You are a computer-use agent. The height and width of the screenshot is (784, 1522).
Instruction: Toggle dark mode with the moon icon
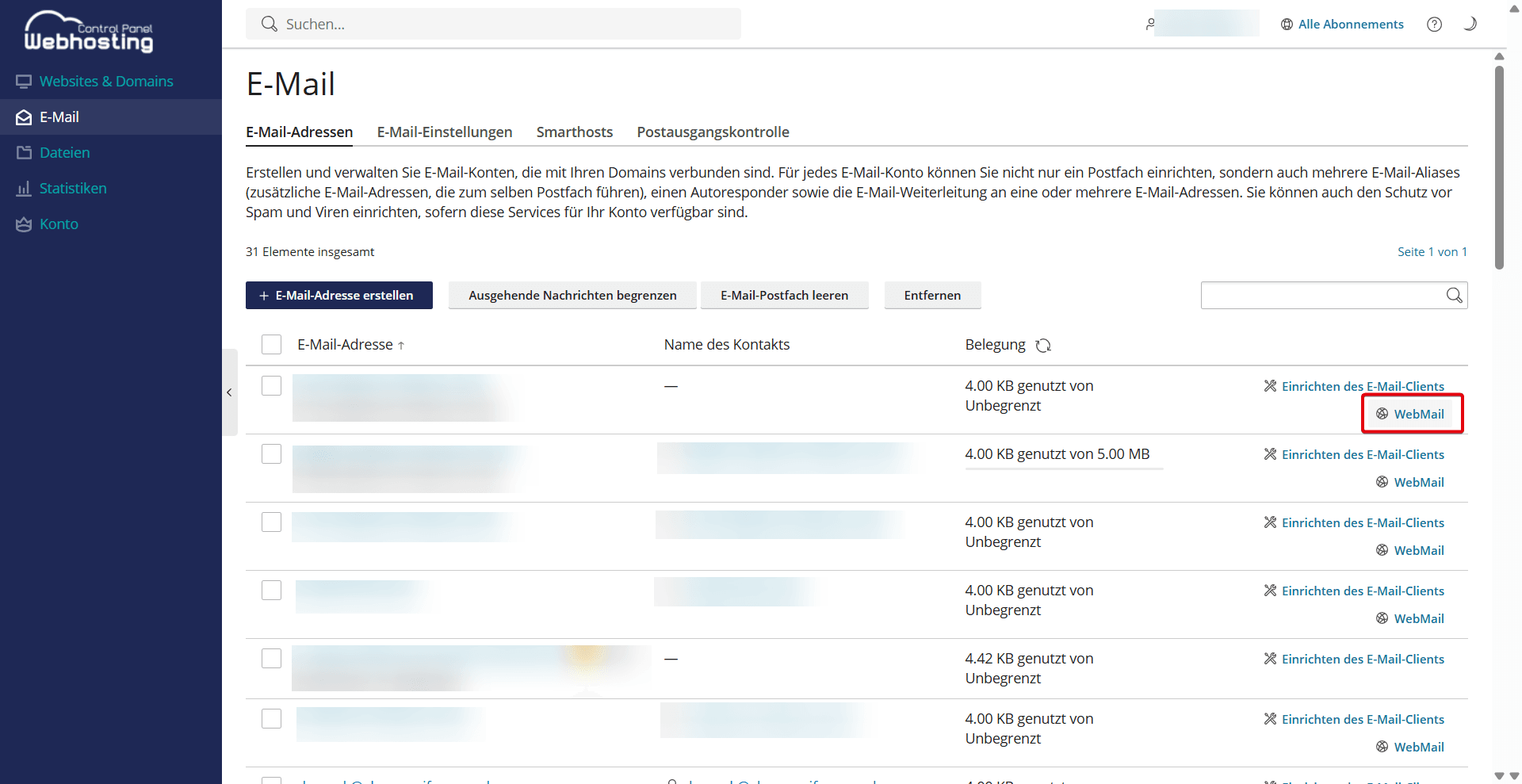1470,24
